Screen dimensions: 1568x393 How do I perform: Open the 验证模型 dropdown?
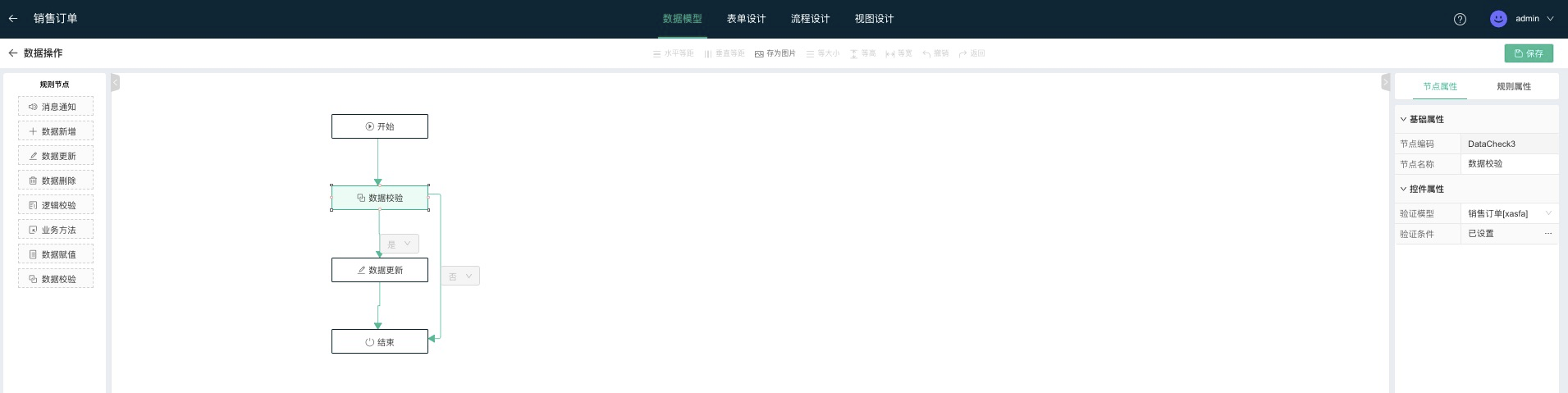tap(1510, 213)
